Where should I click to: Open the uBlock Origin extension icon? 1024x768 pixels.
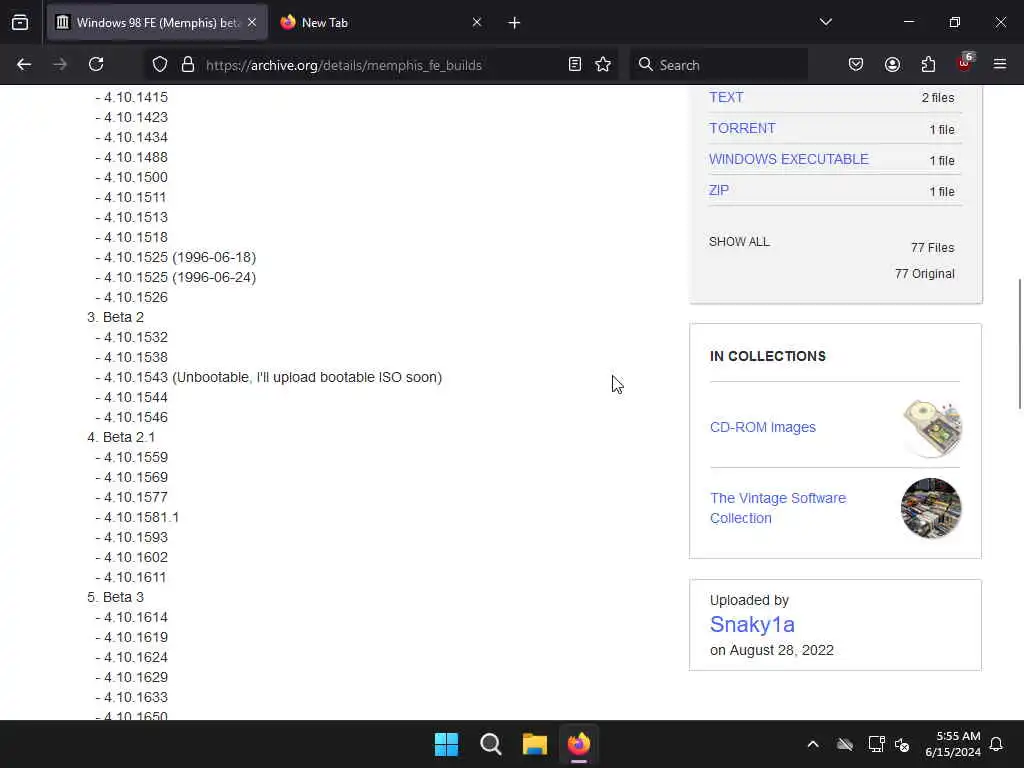(x=965, y=63)
